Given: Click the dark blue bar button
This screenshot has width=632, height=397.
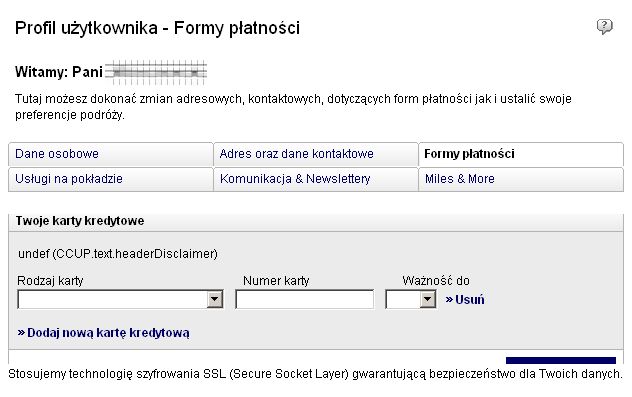Looking at the screenshot, I should point(561,360).
